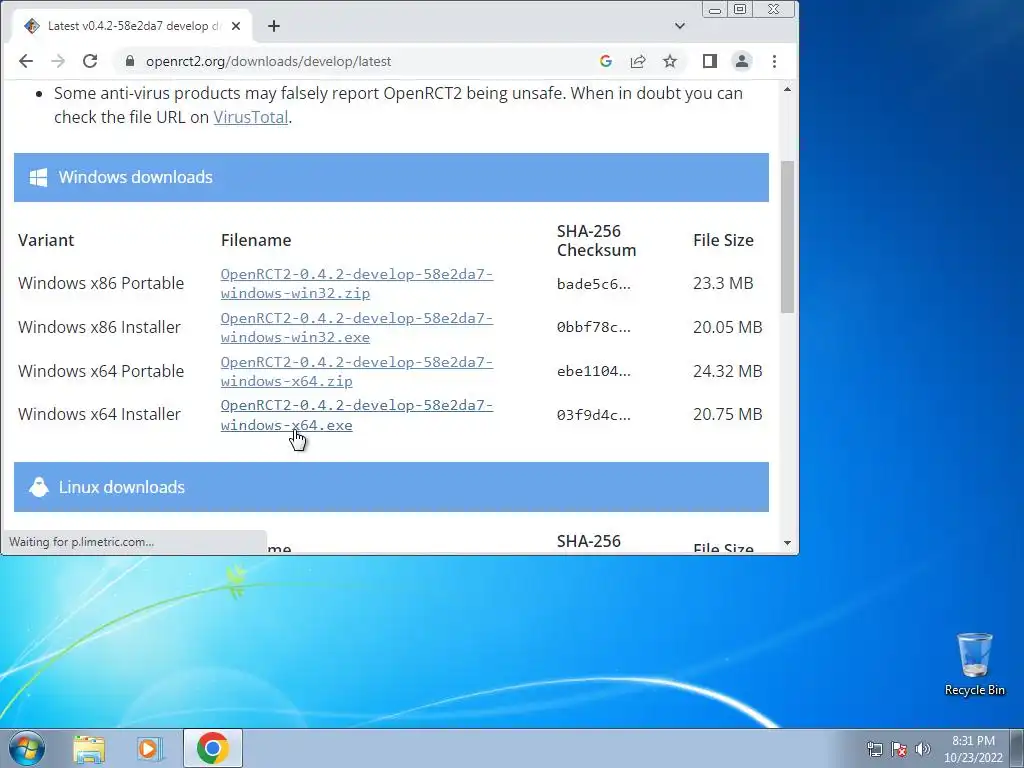The width and height of the screenshot is (1024, 768).
Task: Open a new tab with the plus button
Action: pyautogui.click(x=274, y=26)
